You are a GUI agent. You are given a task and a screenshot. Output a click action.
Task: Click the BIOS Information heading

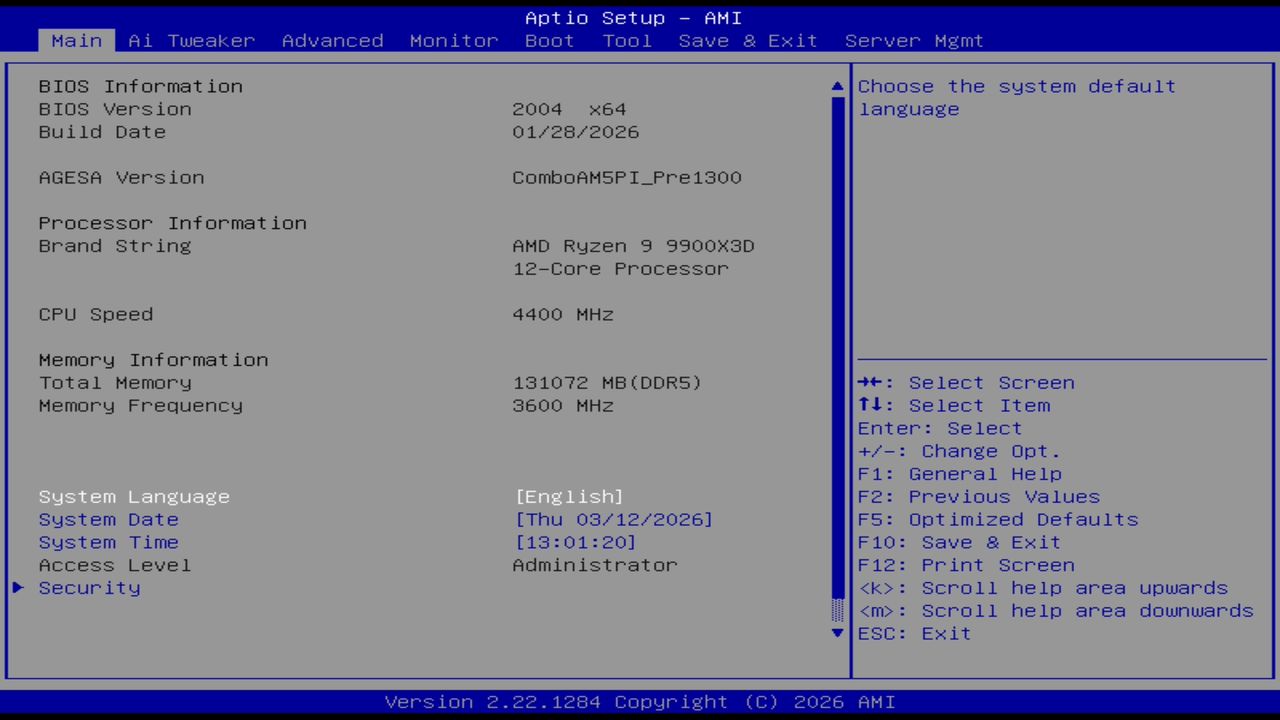point(141,87)
